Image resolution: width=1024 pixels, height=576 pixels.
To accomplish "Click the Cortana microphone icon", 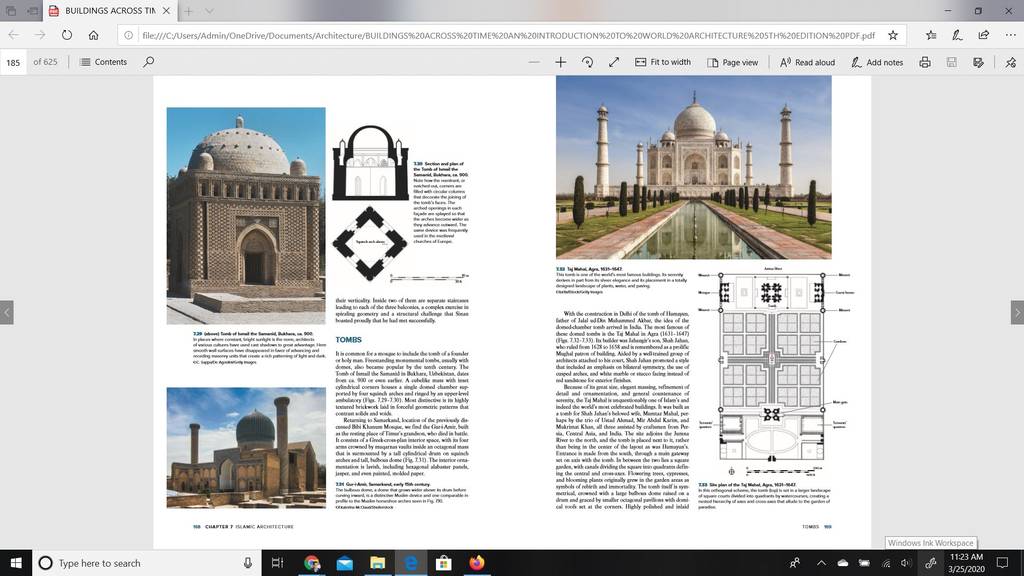I will tap(248, 563).
